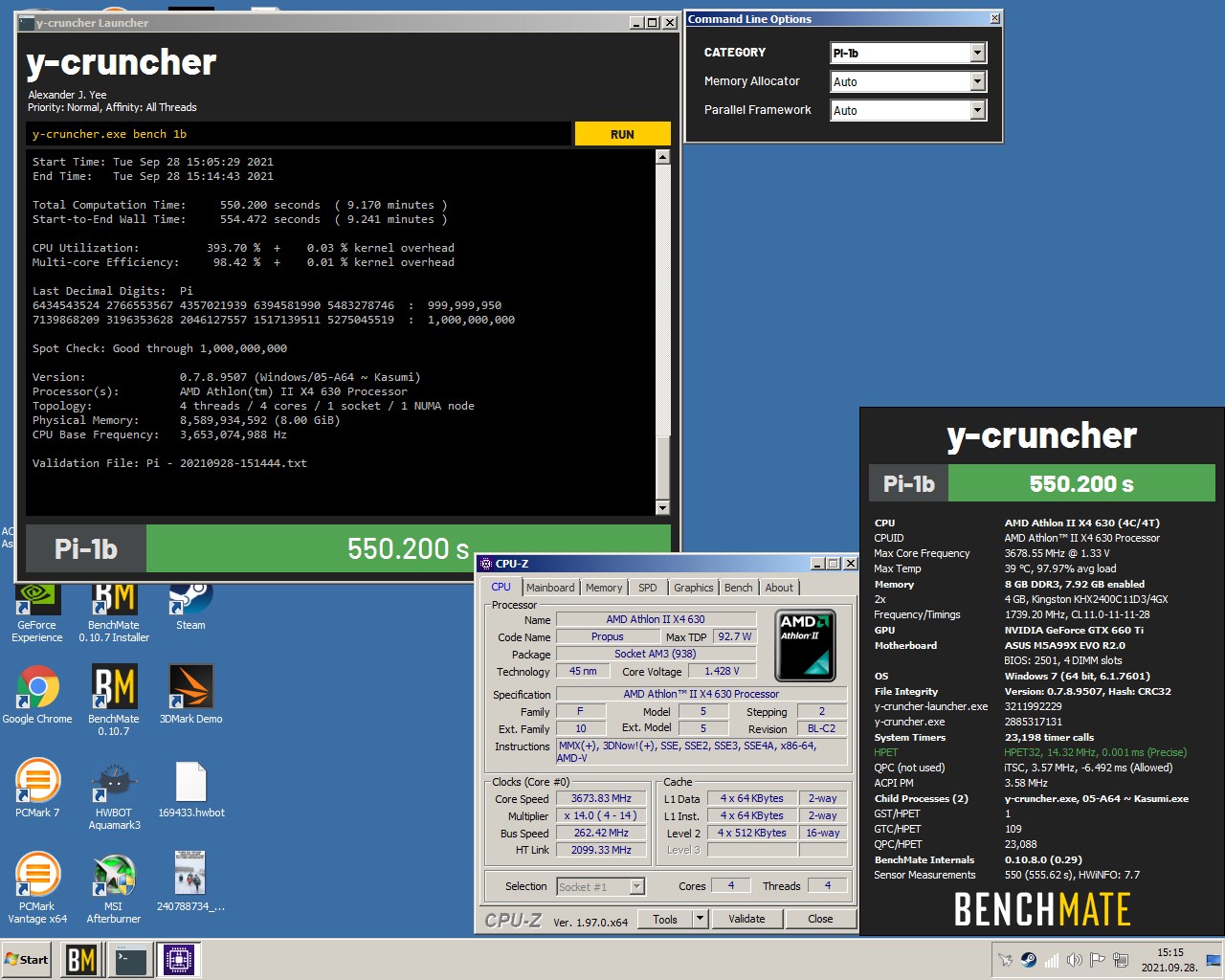Open the Socket #1 selection dropdown

(601, 887)
